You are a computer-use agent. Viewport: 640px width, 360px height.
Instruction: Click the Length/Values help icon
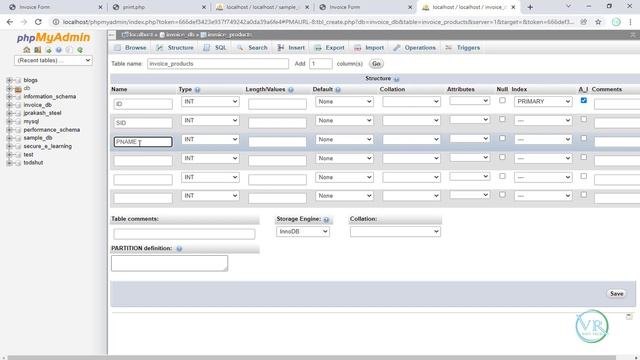291,90
